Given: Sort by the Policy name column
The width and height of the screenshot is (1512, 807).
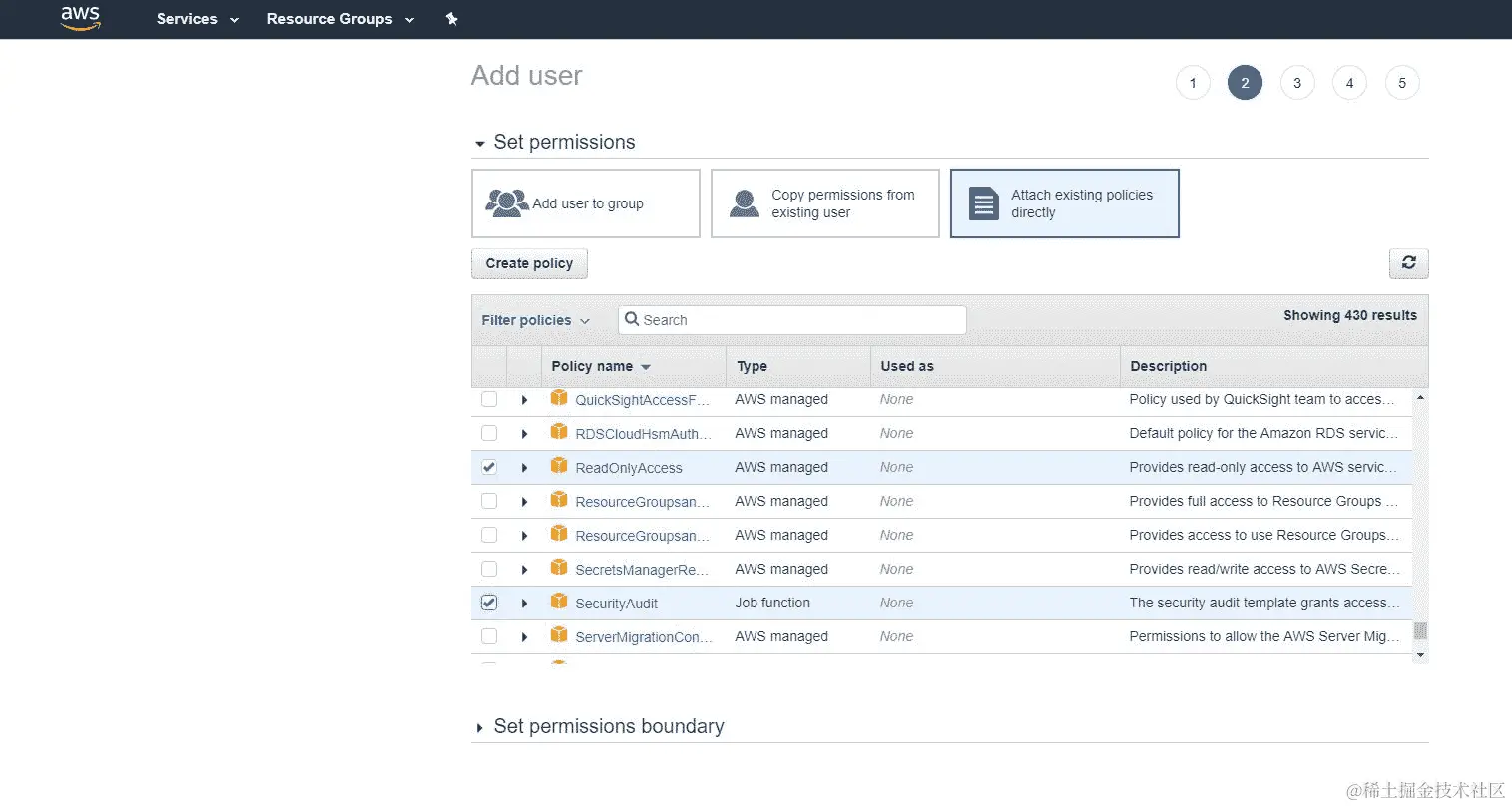Looking at the screenshot, I should pyautogui.click(x=601, y=366).
